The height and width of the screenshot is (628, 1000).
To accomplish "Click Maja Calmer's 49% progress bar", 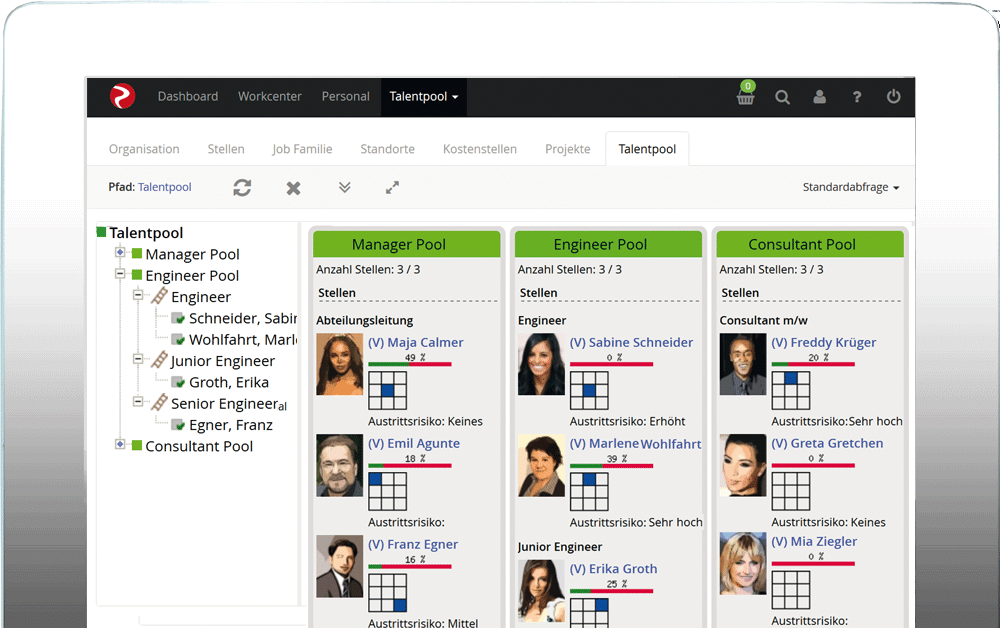I will pyautogui.click(x=410, y=364).
